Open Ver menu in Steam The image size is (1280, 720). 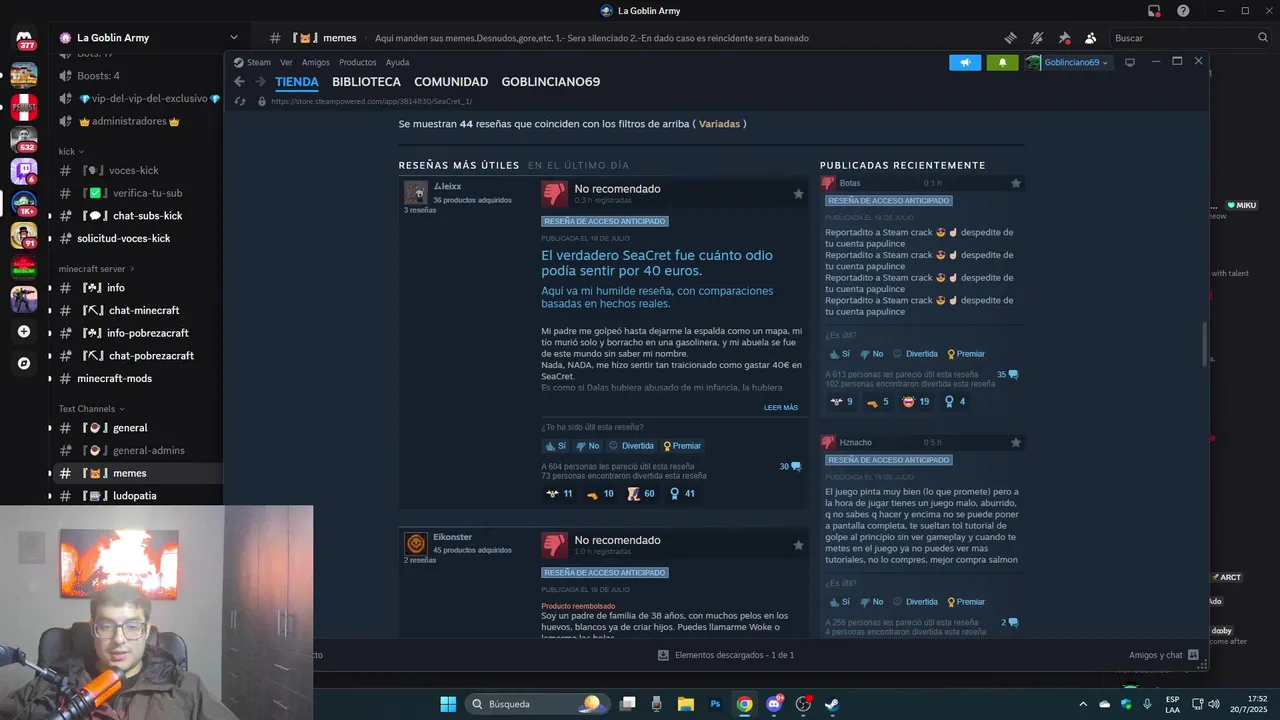pyautogui.click(x=286, y=62)
